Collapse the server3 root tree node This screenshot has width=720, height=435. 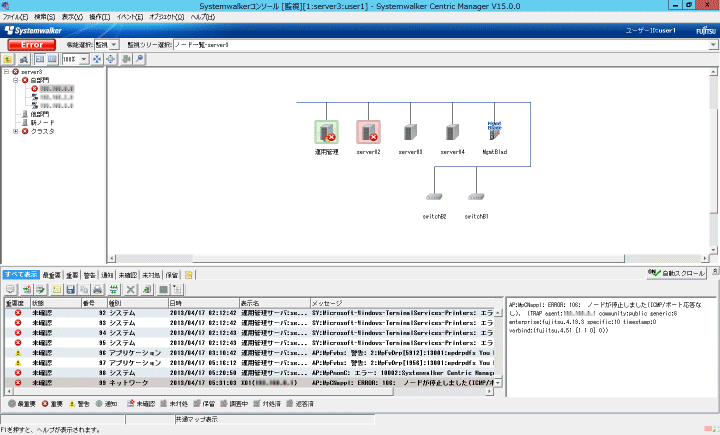6,72
